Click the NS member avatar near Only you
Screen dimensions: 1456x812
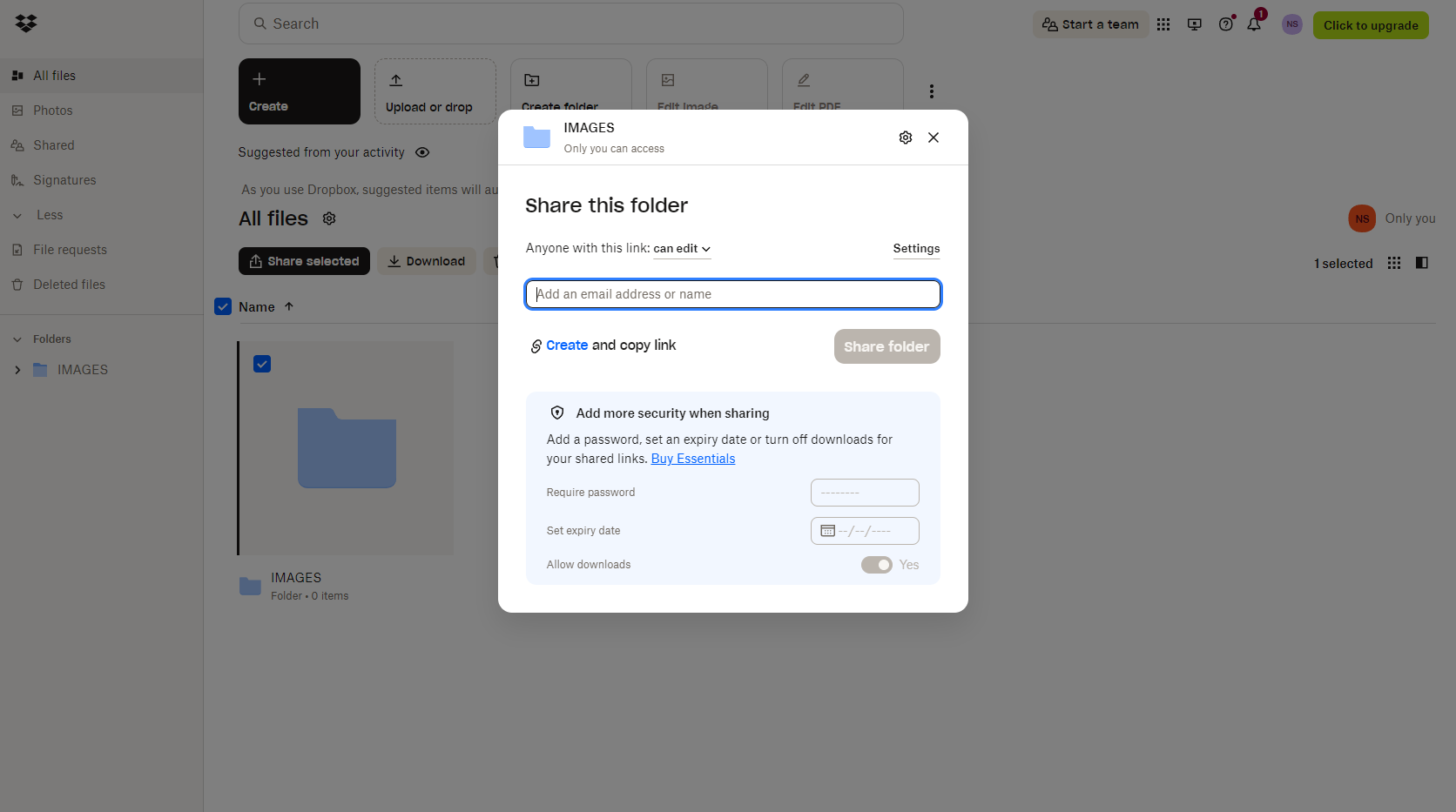(1362, 218)
